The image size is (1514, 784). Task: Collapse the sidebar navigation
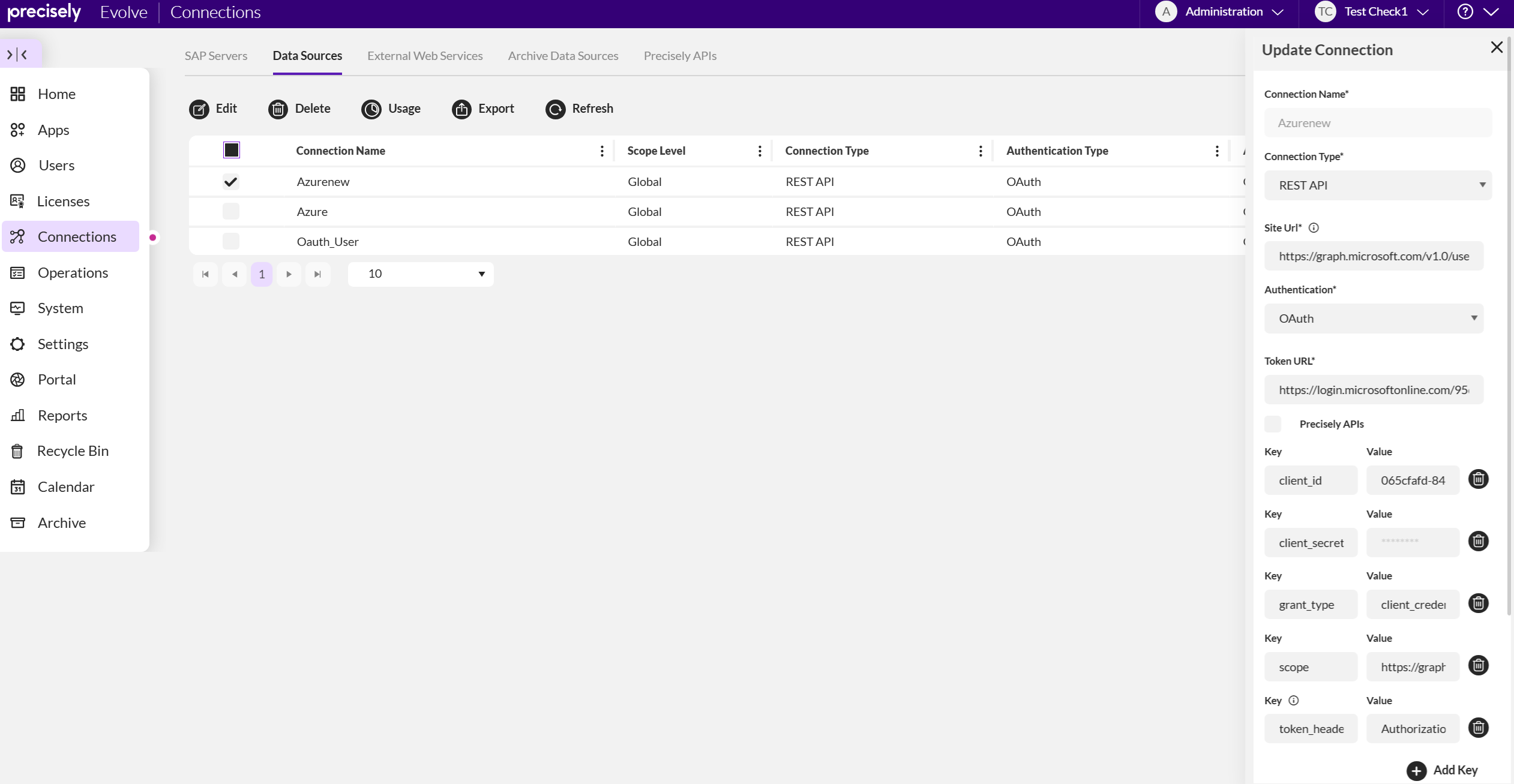tap(17, 55)
